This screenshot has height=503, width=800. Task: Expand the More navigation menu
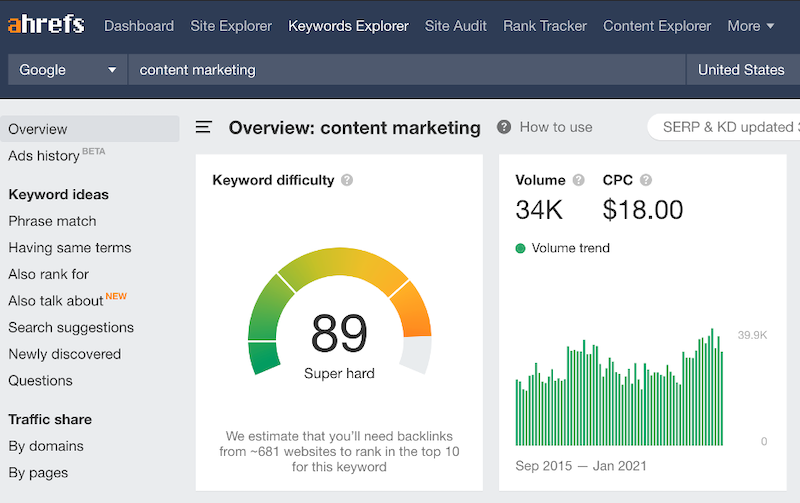pyautogui.click(x=751, y=26)
